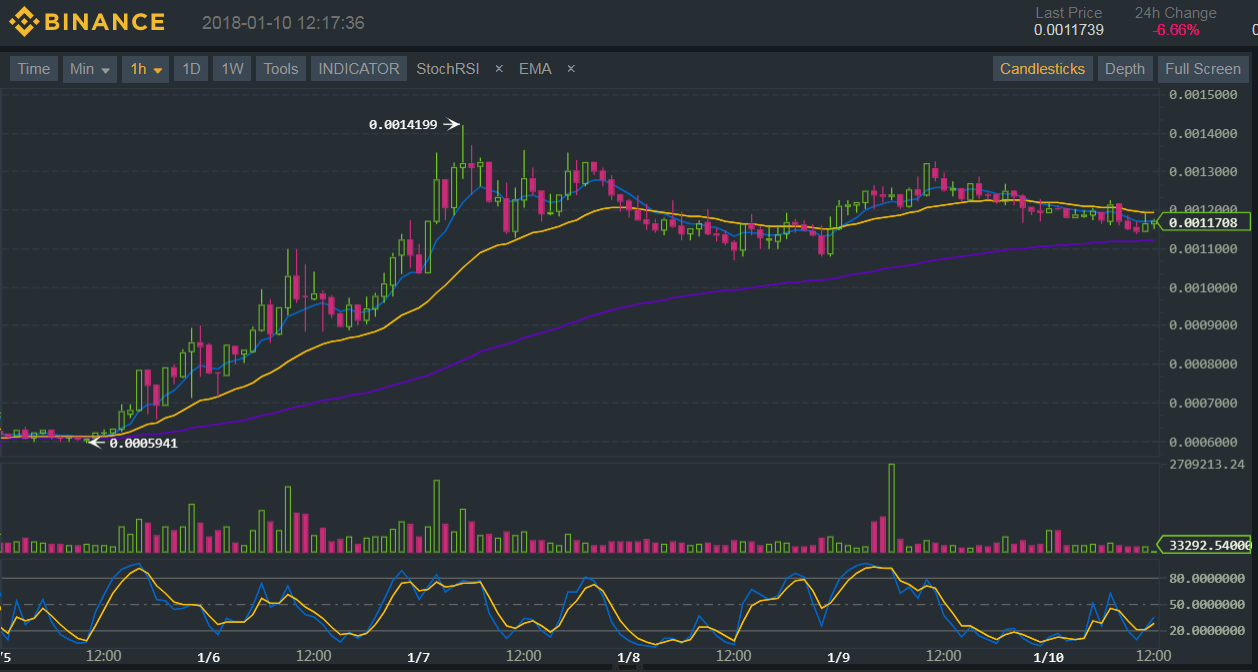Open Full Screen mode
Viewport: 1258px width, 672px height.
point(1203,69)
